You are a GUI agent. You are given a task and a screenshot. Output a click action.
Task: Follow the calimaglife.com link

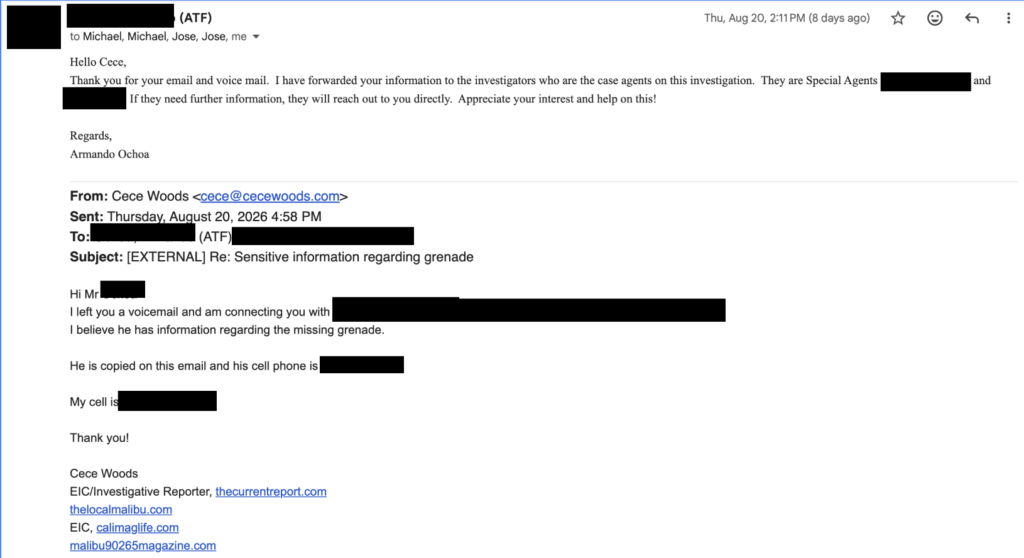point(137,527)
